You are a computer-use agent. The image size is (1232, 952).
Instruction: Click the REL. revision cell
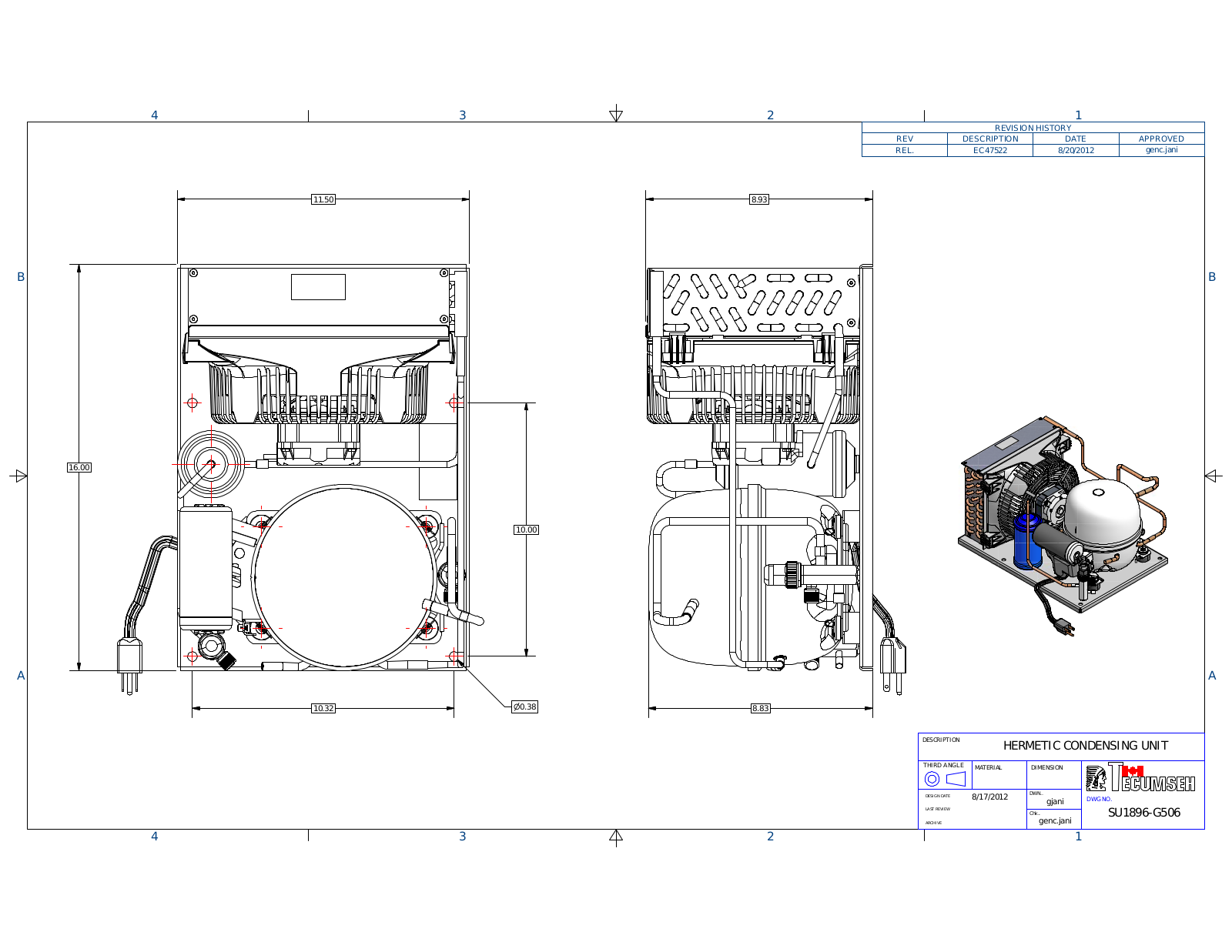[905, 150]
